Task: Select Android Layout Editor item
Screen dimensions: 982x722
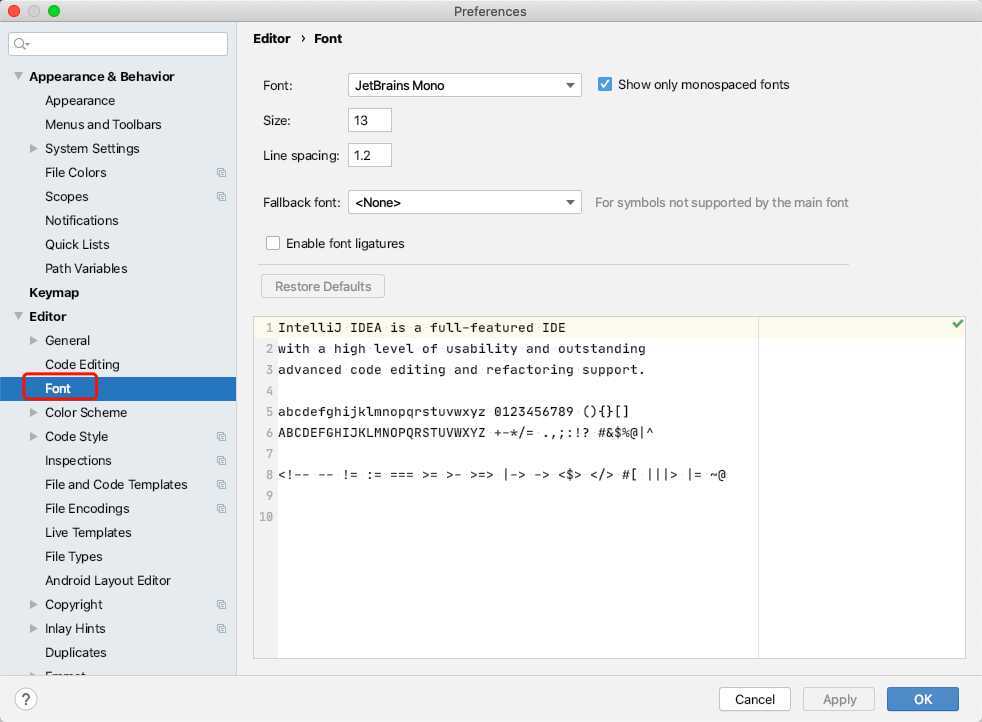Action: [108, 580]
